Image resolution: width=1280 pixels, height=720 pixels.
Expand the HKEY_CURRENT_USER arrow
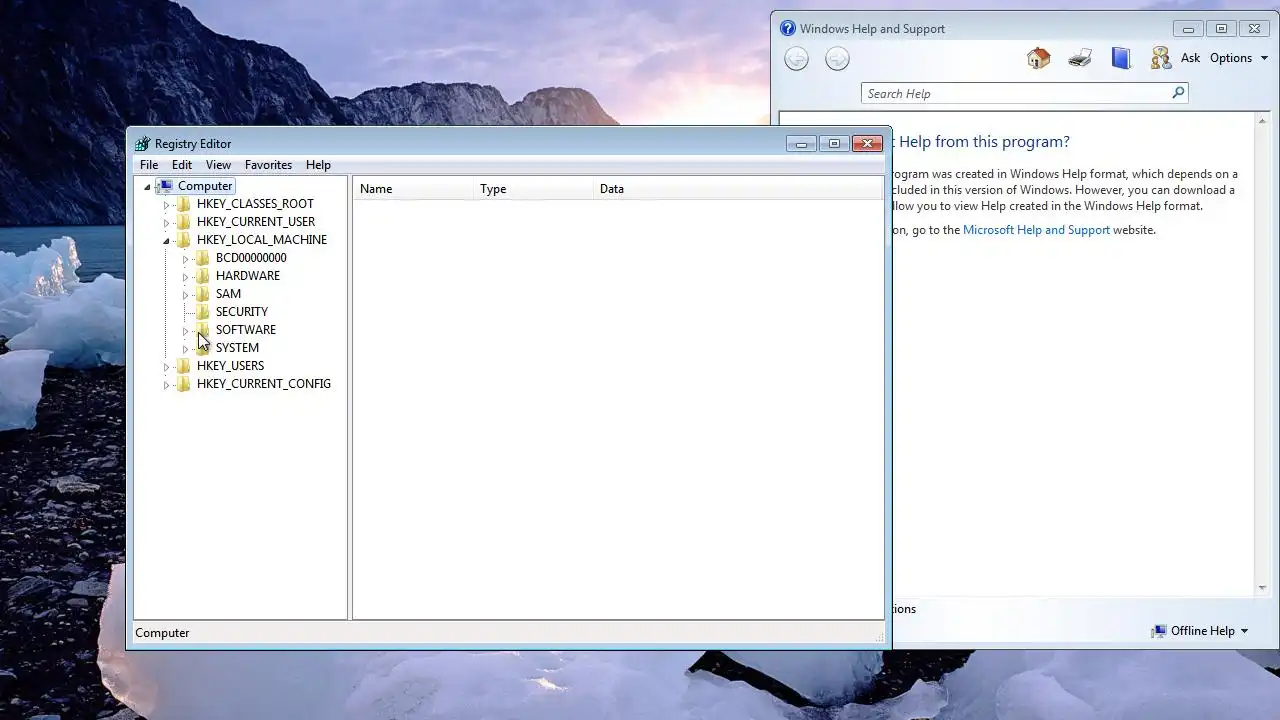tap(166, 223)
